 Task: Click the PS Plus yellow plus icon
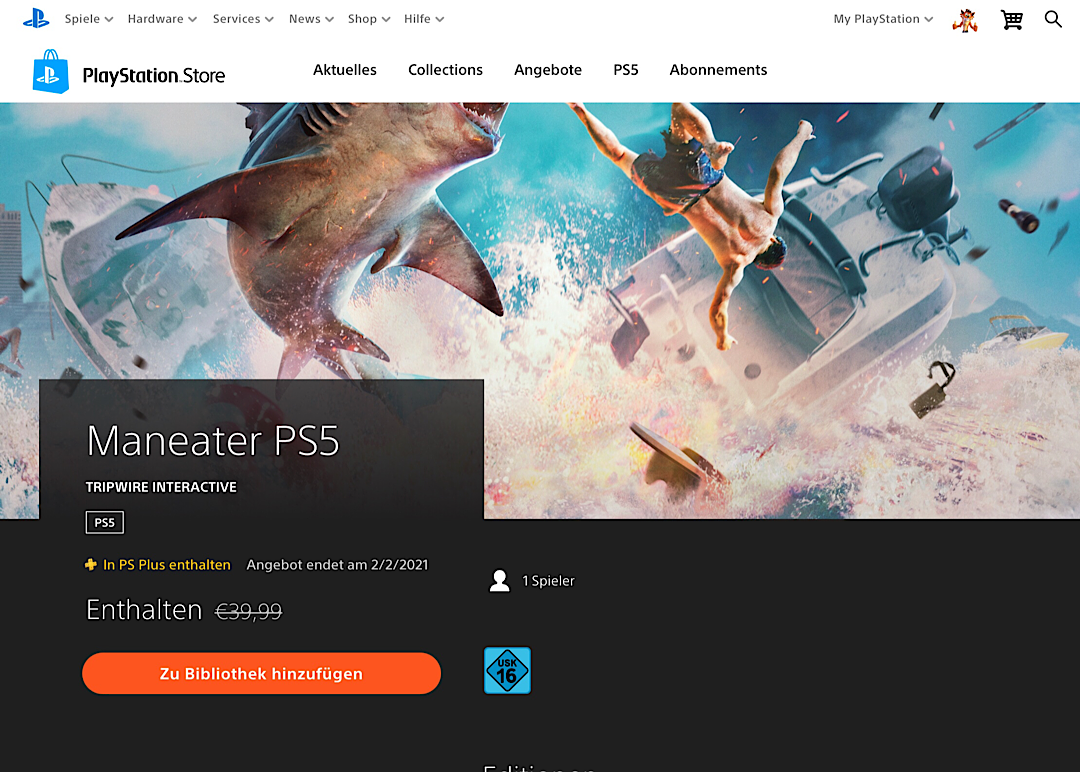click(91, 565)
